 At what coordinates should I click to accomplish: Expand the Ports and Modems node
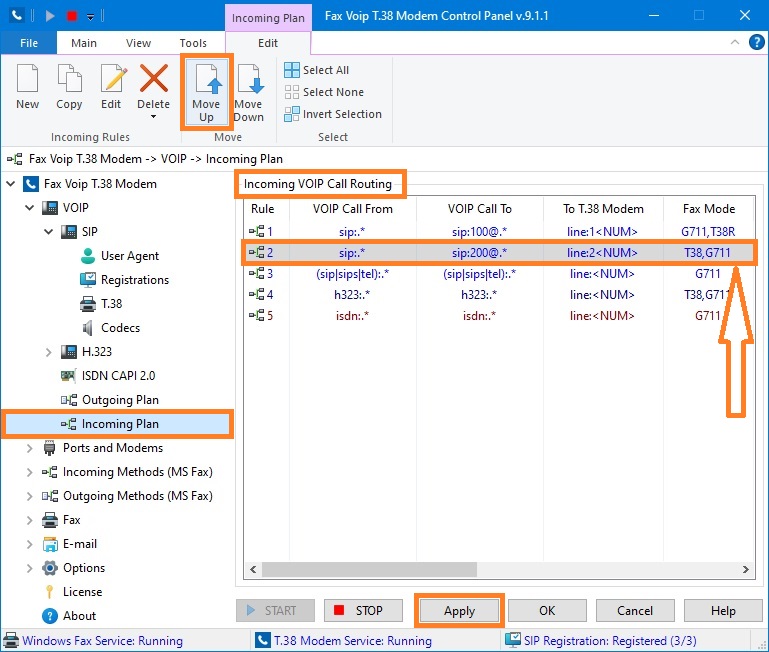point(29,448)
